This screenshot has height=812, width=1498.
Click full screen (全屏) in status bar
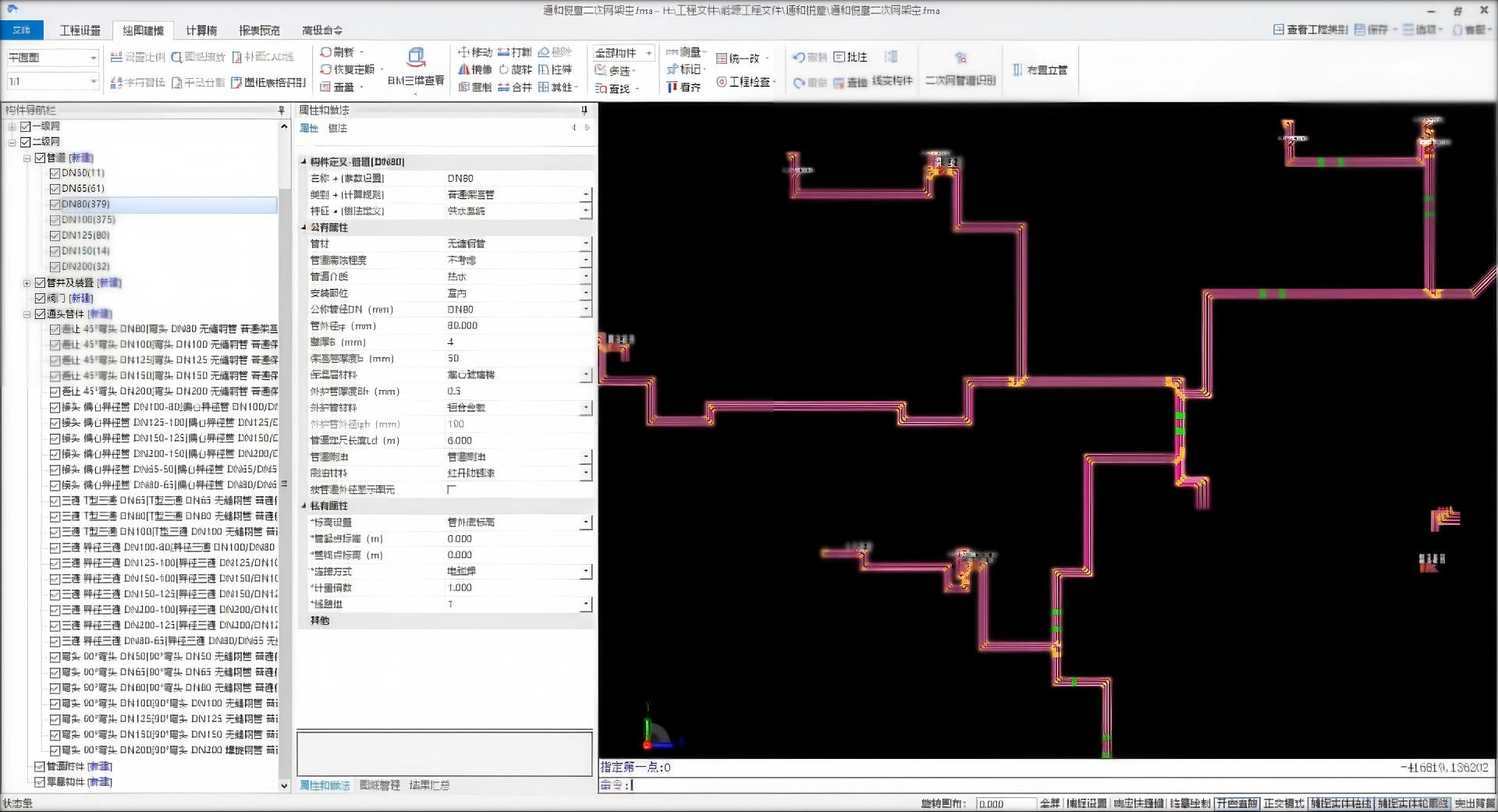click(x=1049, y=803)
